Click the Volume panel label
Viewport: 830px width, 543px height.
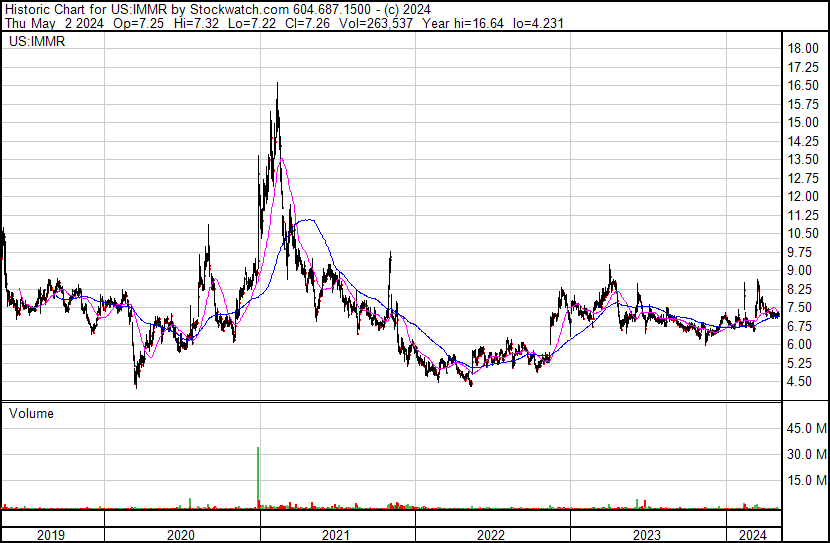(31, 413)
